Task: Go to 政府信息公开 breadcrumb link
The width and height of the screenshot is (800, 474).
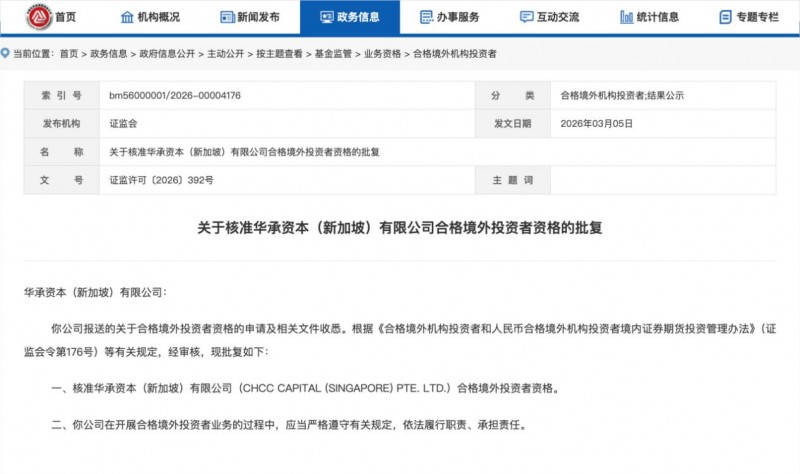Action: tap(167, 54)
